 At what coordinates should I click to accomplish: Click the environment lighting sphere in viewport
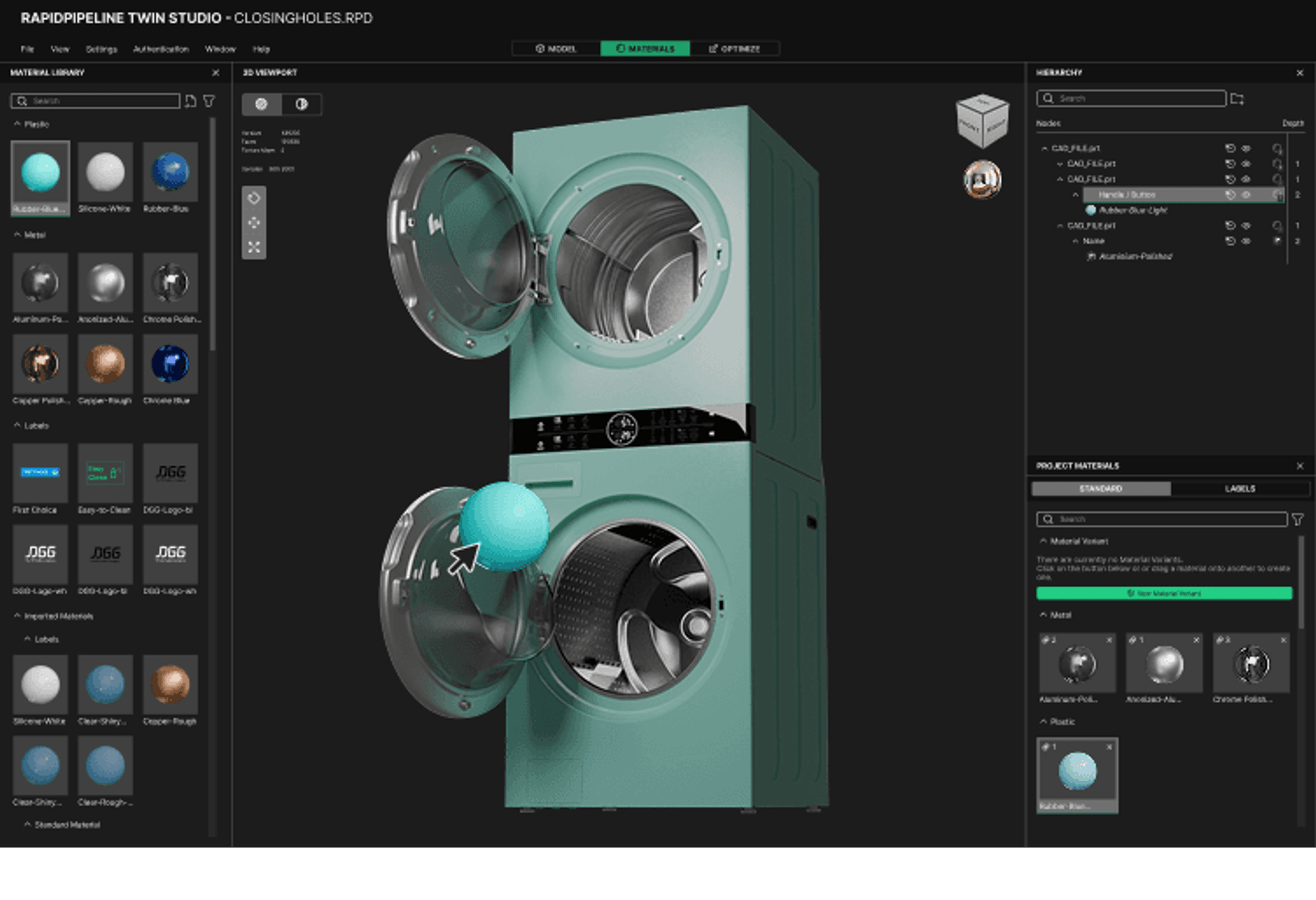[982, 180]
